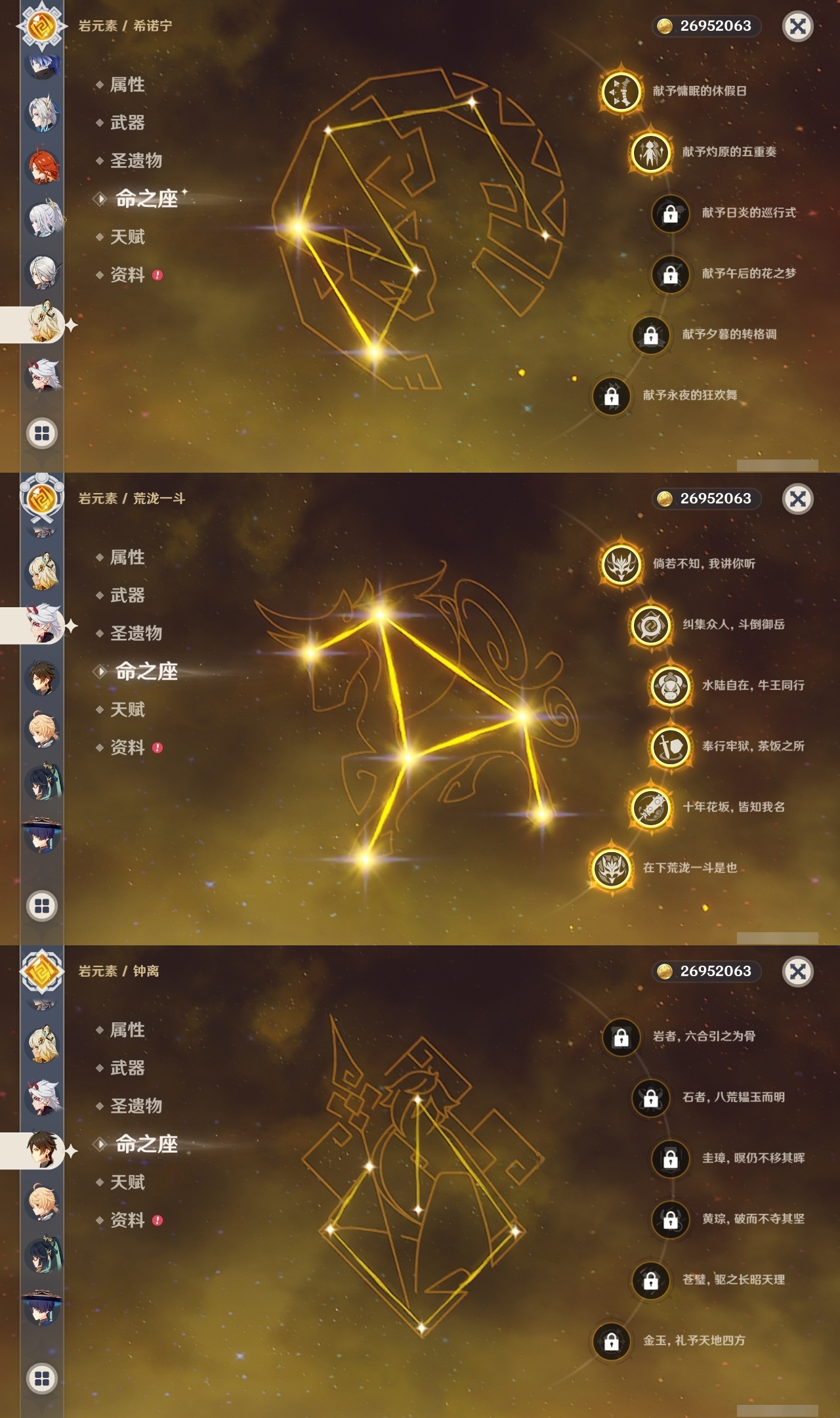Image resolution: width=840 pixels, height=1418 pixels.
Task: Open the character grid button on 希诺宁 screen
Action: (x=42, y=433)
